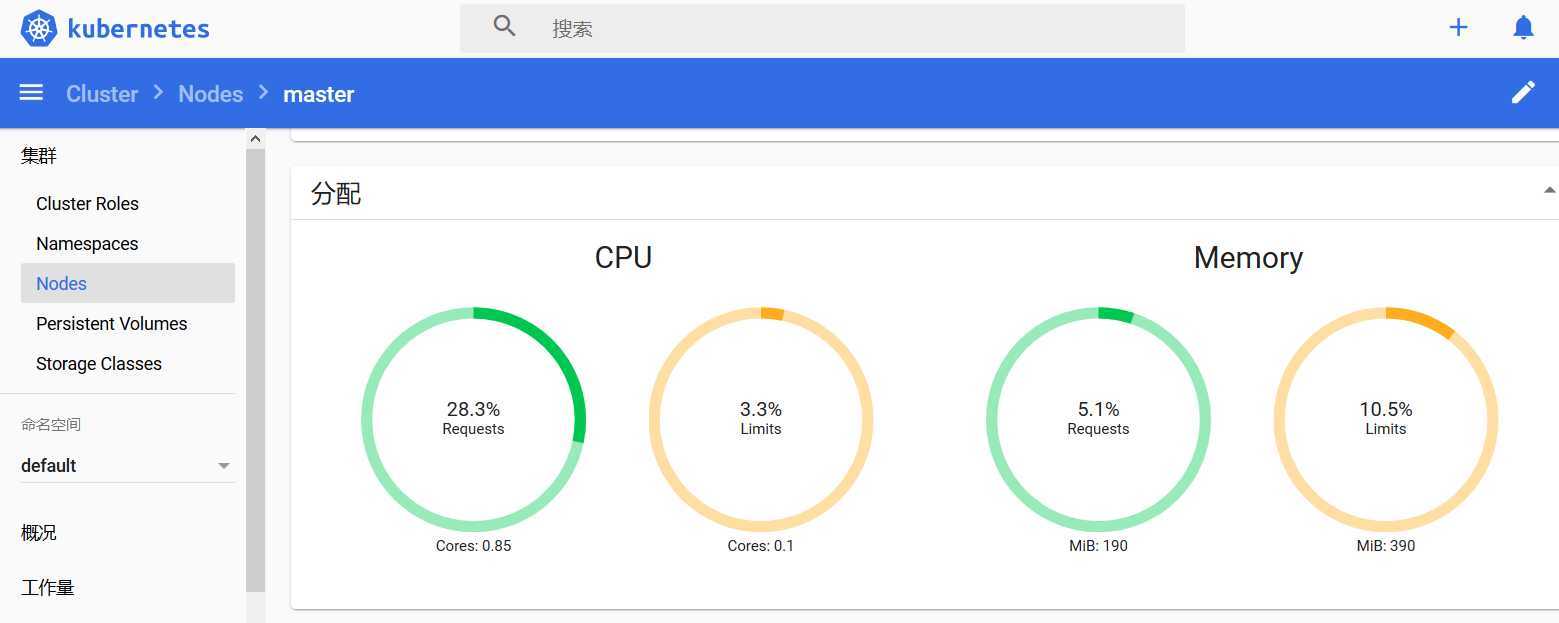Click the chevron between Nodes and master

(x=263, y=92)
